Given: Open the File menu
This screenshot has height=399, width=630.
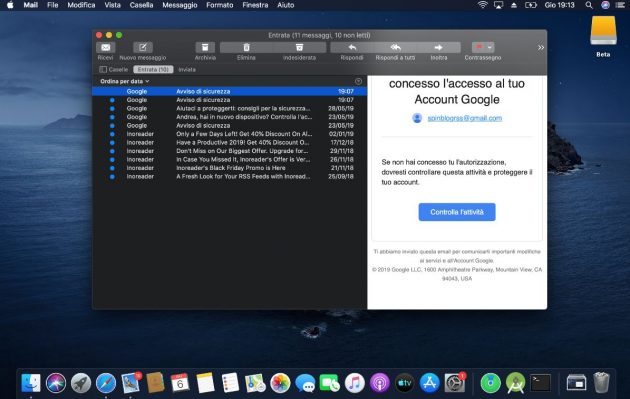Looking at the screenshot, I should [x=52, y=5].
